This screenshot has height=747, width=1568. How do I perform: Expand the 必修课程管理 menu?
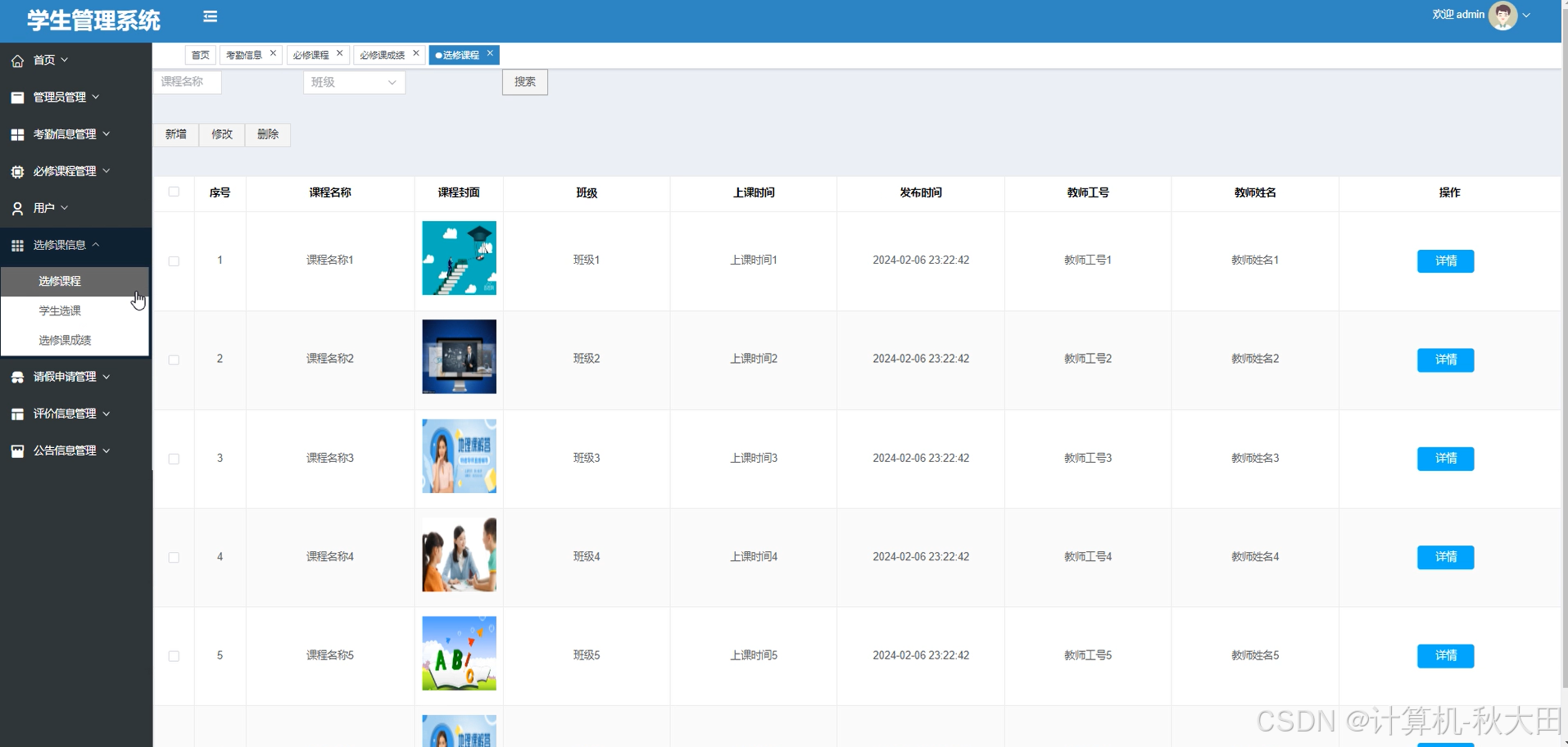click(106, 170)
